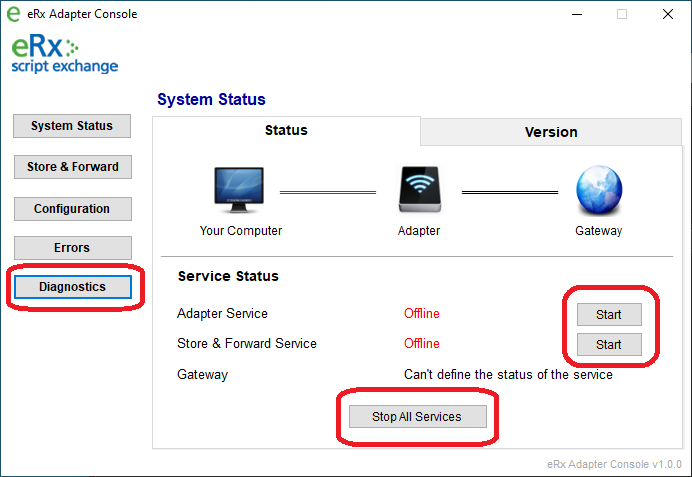Click the Adapter Wi-Fi device icon
This screenshot has width=692, height=477.
(x=420, y=189)
